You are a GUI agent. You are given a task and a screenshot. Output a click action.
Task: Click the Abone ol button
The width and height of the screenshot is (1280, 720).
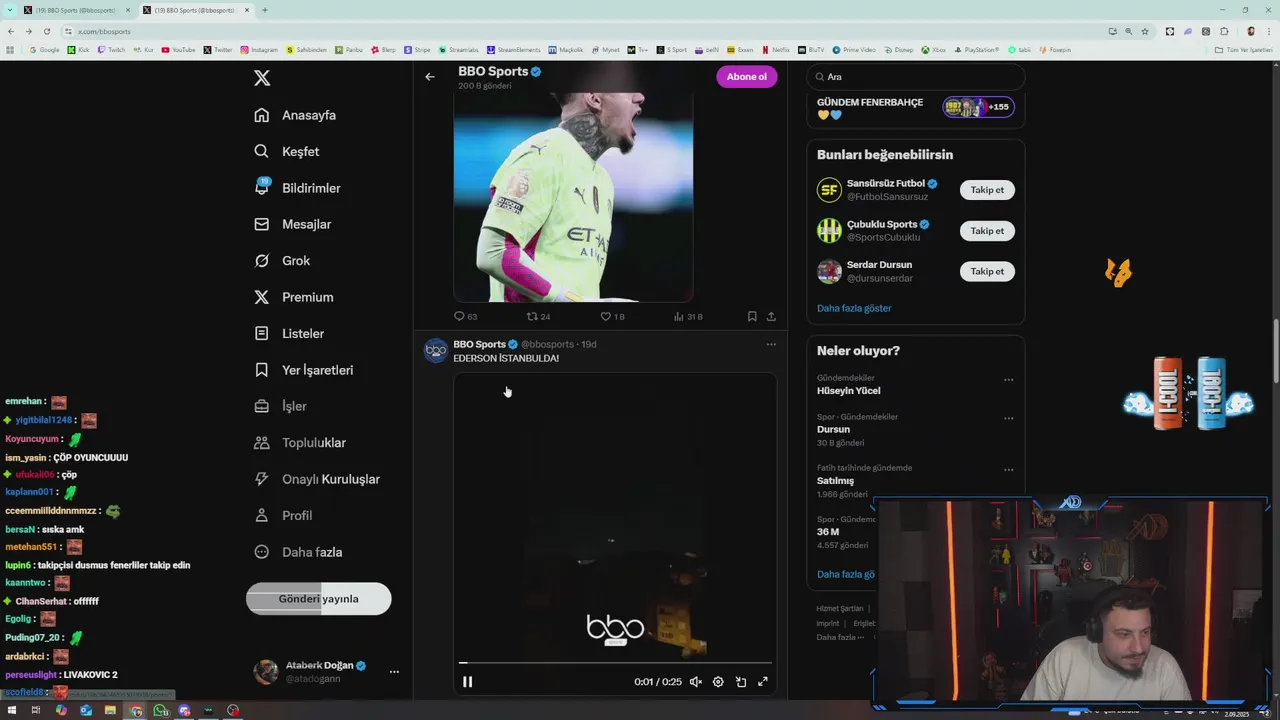pyautogui.click(x=746, y=77)
